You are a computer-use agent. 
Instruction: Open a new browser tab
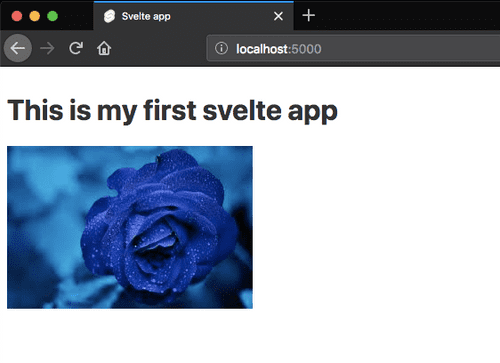pos(309,15)
